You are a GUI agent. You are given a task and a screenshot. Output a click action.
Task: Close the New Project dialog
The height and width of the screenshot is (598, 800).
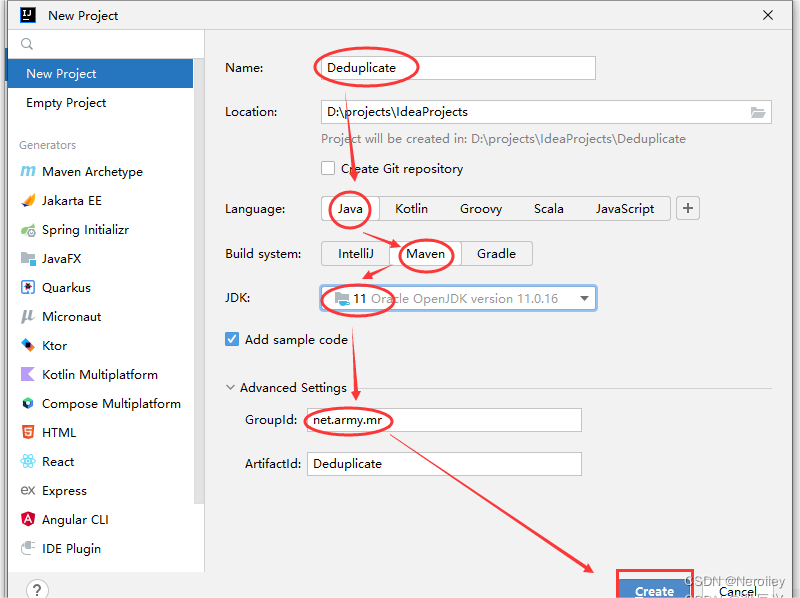[x=768, y=15]
